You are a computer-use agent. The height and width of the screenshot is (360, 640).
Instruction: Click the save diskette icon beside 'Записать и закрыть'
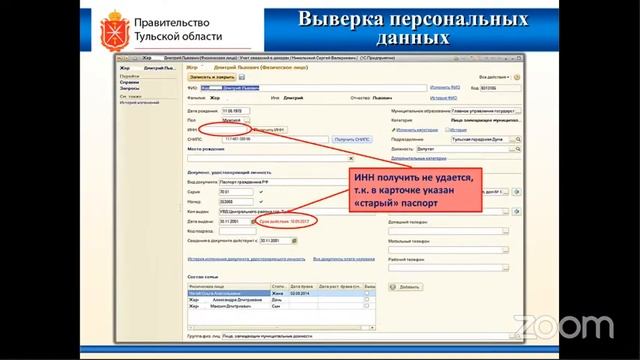point(242,77)
